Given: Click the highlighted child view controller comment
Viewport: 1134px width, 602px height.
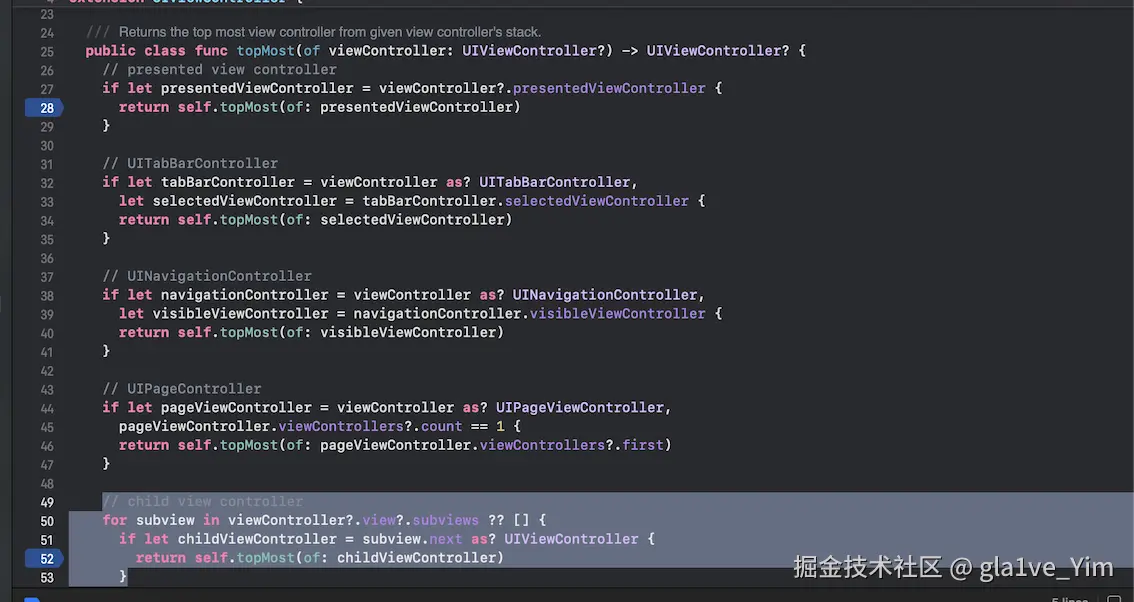Looking at the screenshot, I should pyautogui.click(x=203, y=501).
